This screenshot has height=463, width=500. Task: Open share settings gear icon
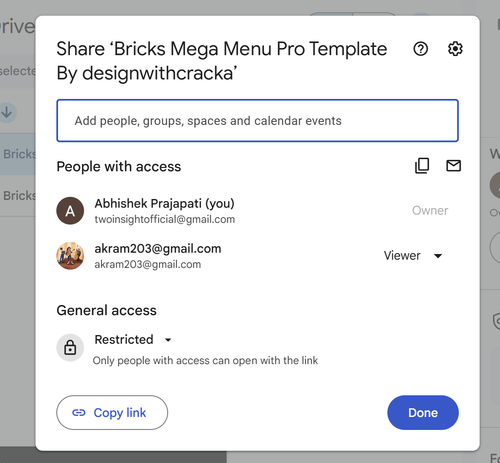click(455, 49)
